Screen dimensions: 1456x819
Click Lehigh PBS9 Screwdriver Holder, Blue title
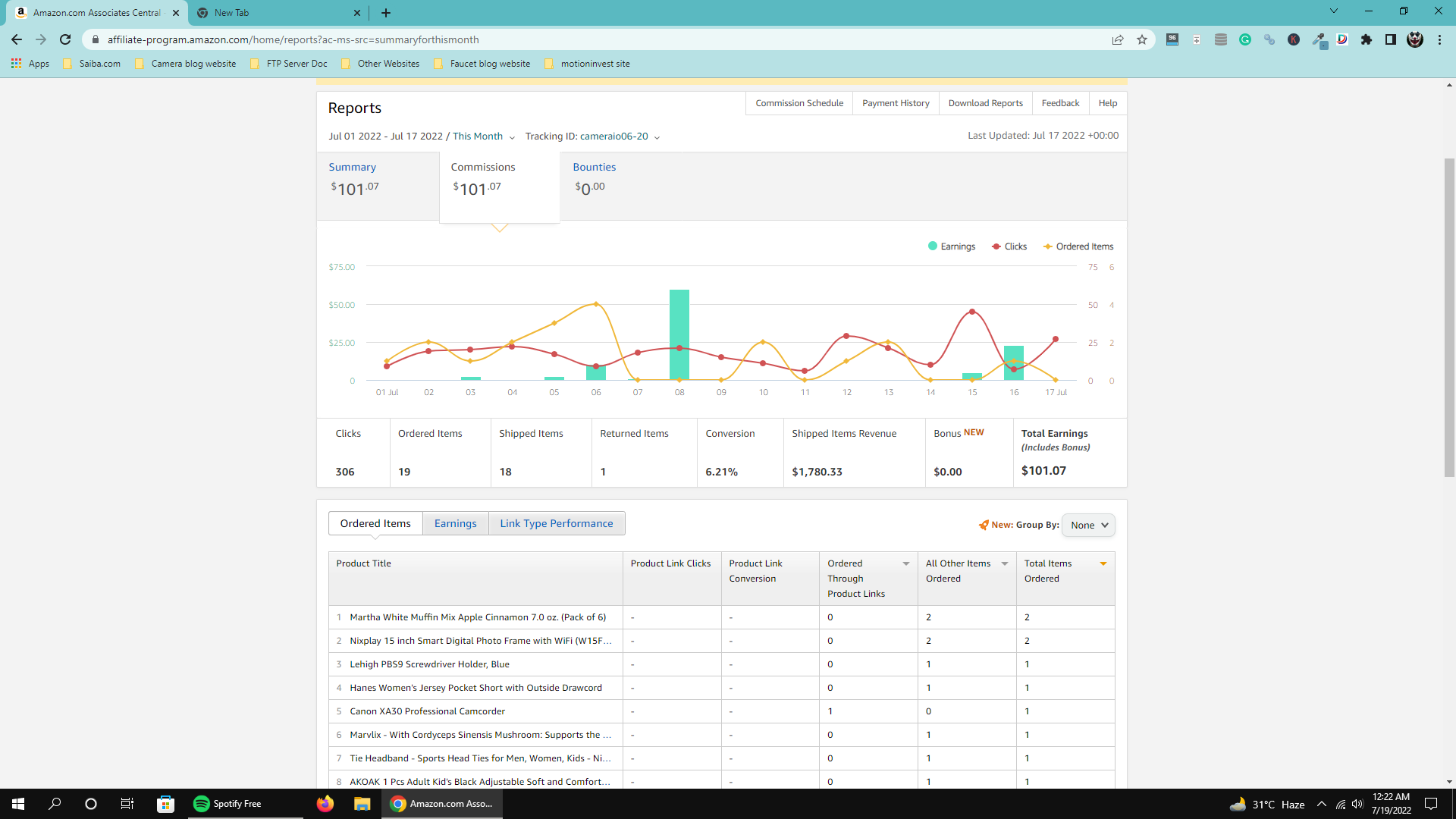coord(429,664)
